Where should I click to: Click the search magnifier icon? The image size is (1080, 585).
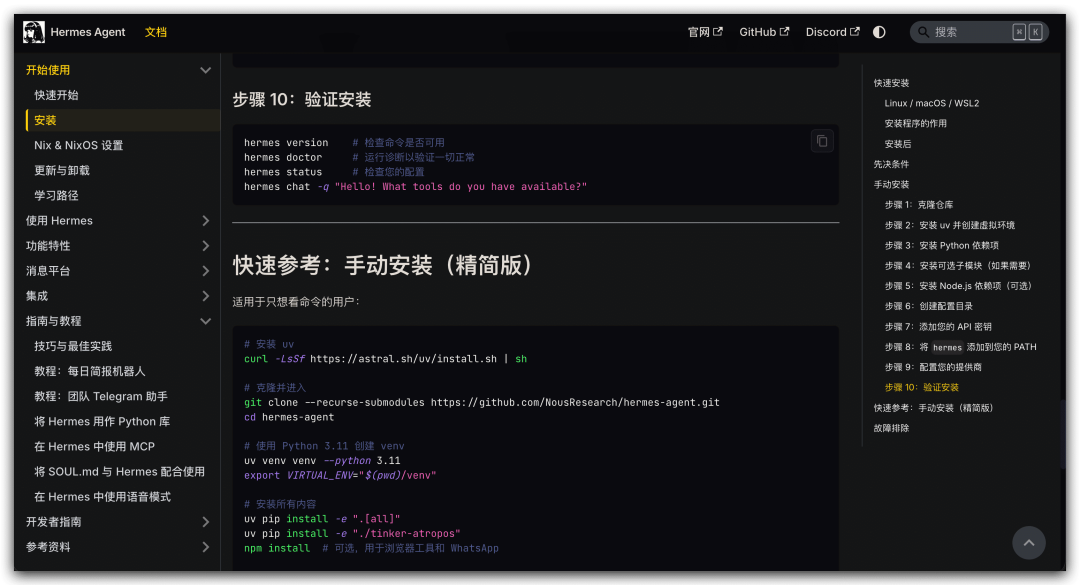coord(923,32)
